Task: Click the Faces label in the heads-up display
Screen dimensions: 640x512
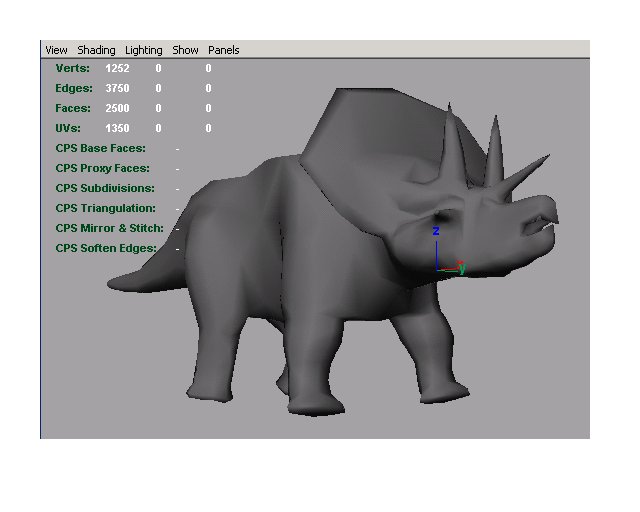Action: (73, 108)
